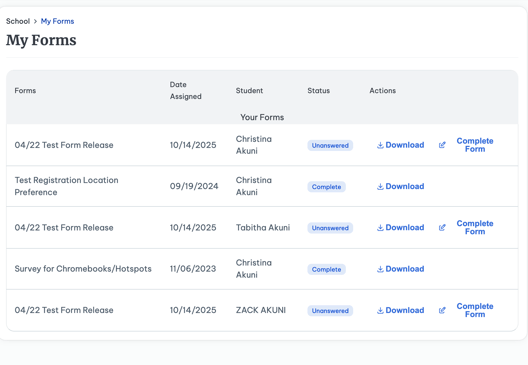Download the Survey for Chromebooks/Hotspots form
The width and height of the screenshot is (528, 365).
[400, 269]
